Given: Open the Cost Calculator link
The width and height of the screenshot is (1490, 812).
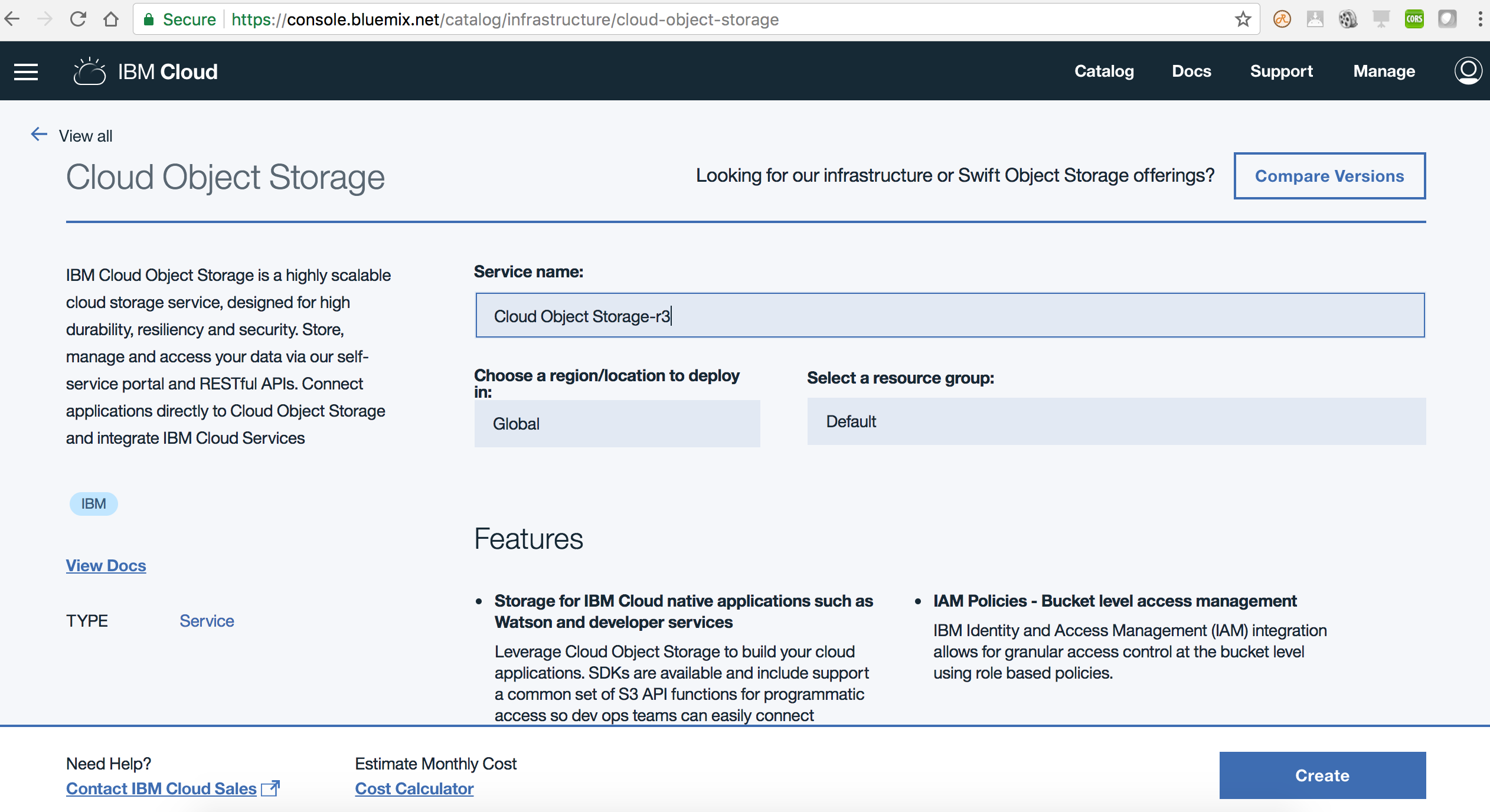Looking at the screenshot, I should (414, 788).
